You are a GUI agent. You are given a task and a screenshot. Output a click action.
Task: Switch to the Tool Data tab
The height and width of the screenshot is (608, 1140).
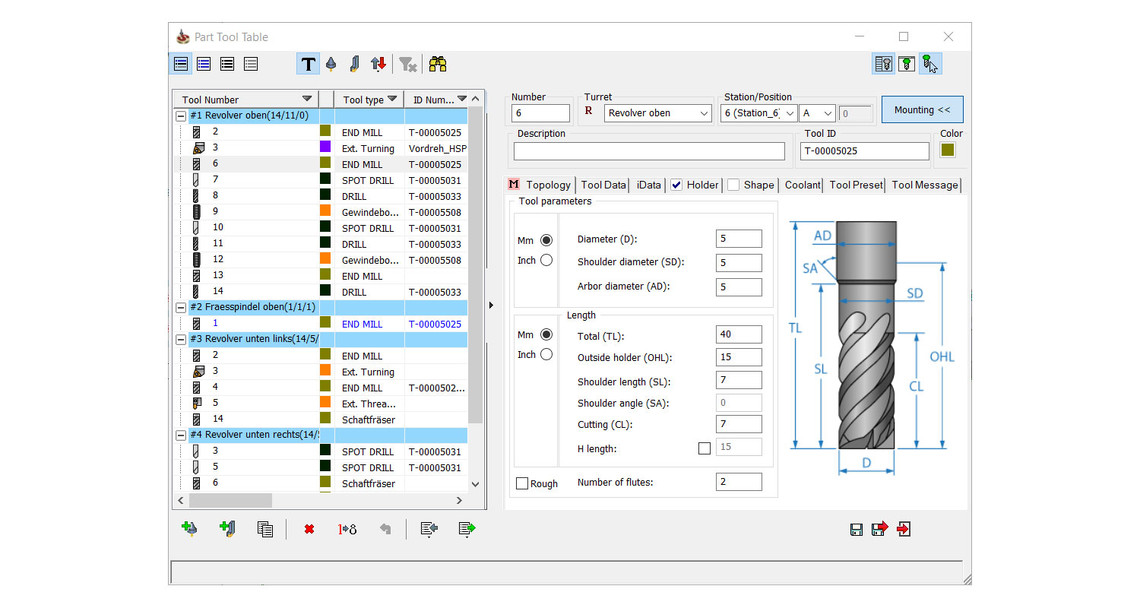click(603, 185)
